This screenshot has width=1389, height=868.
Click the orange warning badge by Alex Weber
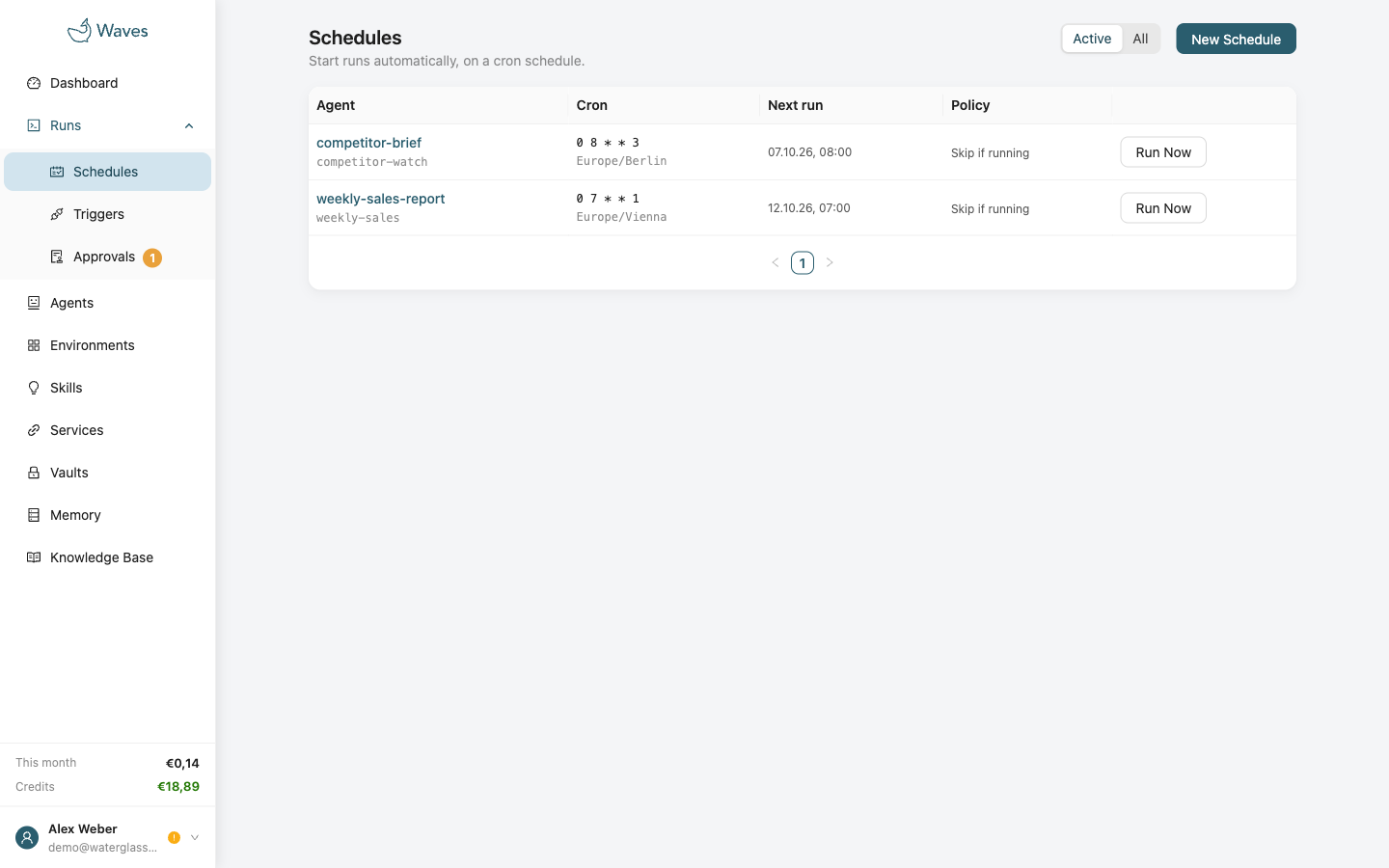click(x=174, y=838)
